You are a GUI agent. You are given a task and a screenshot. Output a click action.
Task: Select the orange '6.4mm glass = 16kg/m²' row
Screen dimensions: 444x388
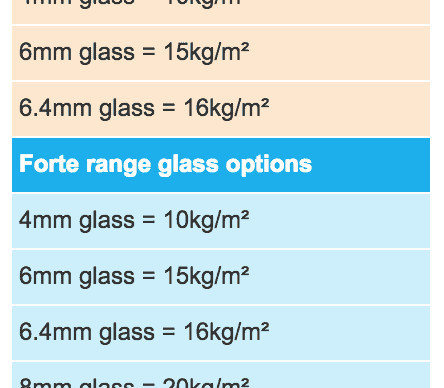coord(221,109)
